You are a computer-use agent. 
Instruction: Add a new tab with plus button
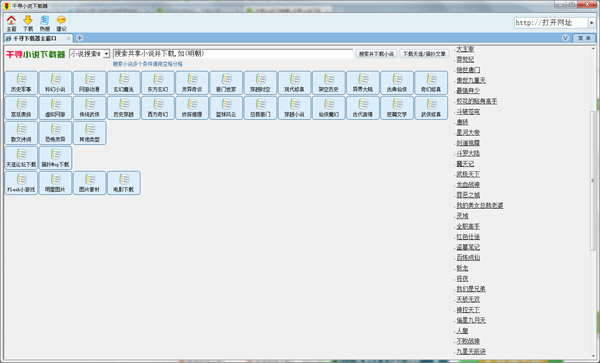[x=79, y=38]
